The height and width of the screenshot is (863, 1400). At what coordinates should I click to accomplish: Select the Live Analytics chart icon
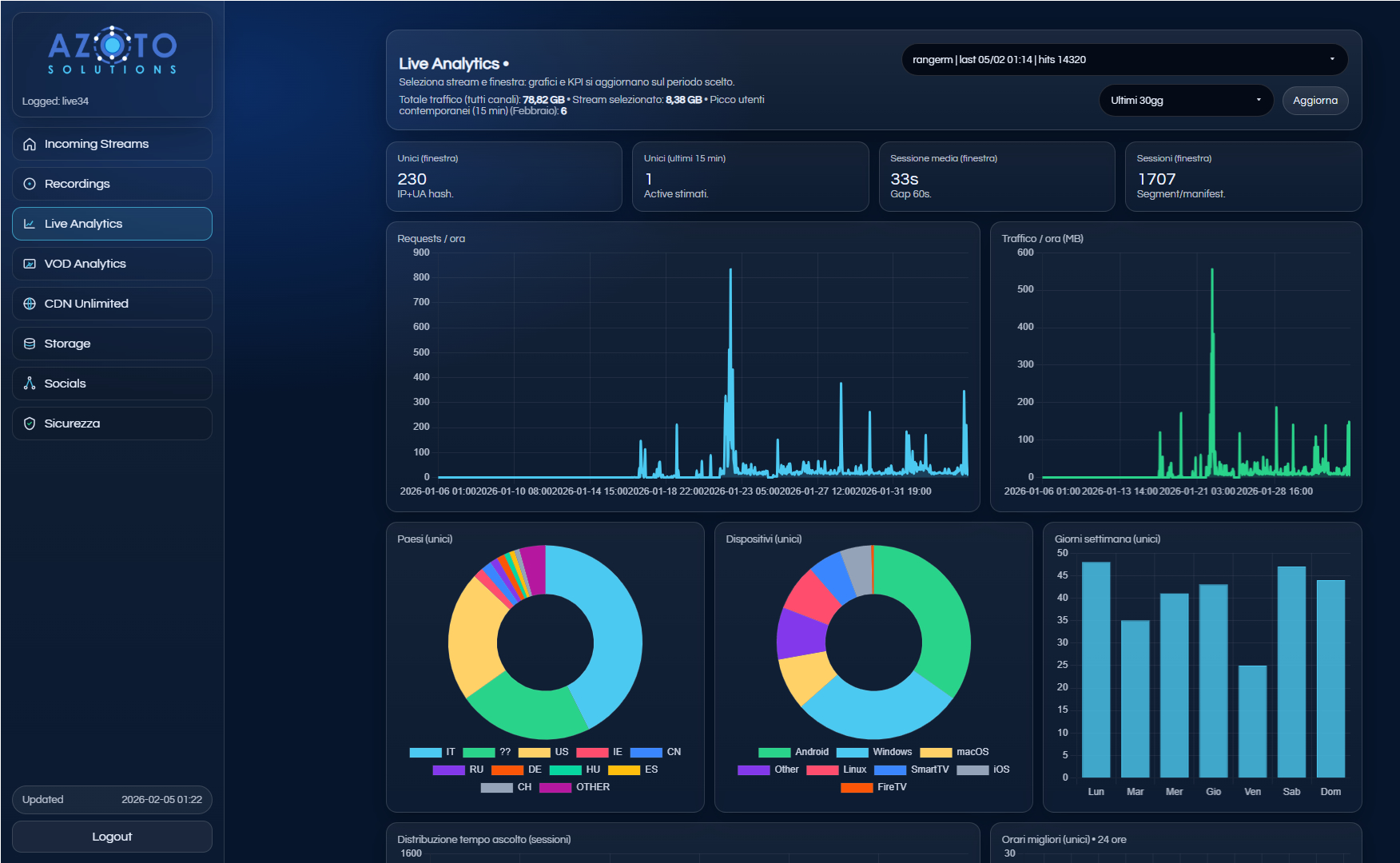coord(30,224)
